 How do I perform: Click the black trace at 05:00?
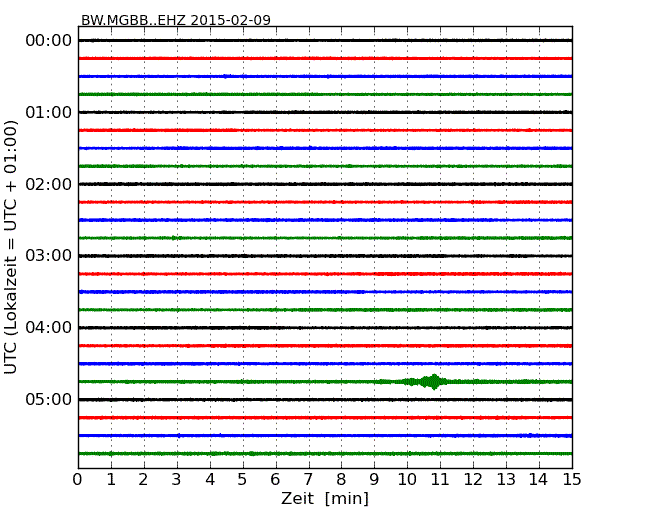pyautogui.click(x=325, y=400)
